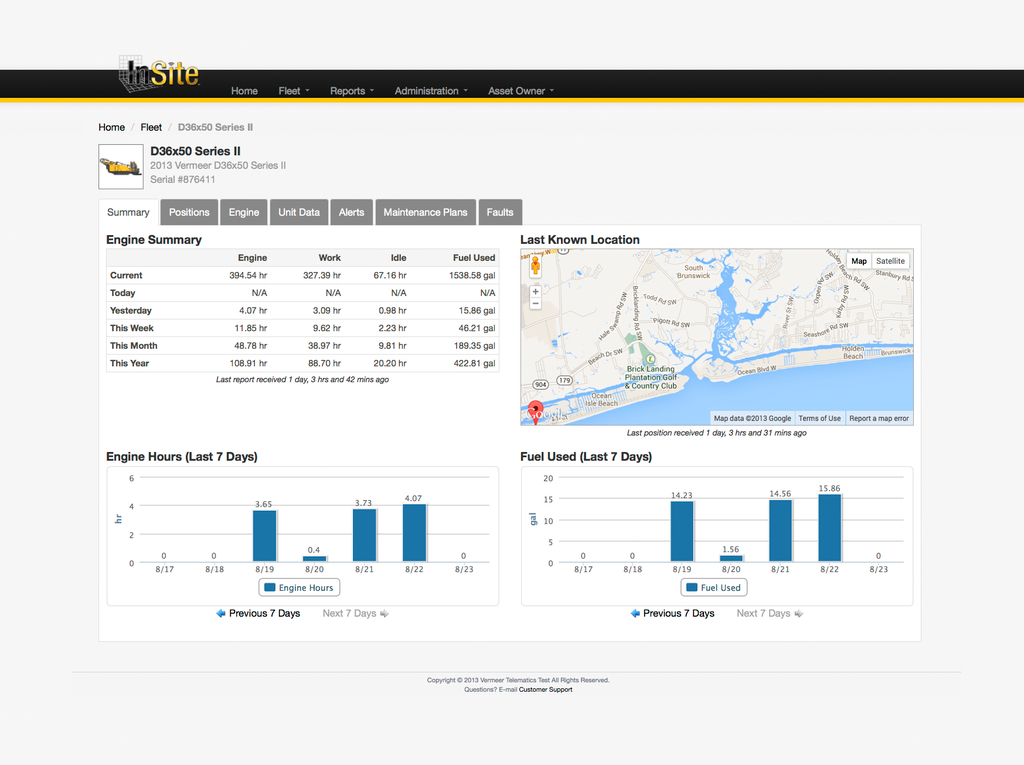Switch to the Positions tab
The width and height of the screenshot is (1024, 765).
click(189, 212)
